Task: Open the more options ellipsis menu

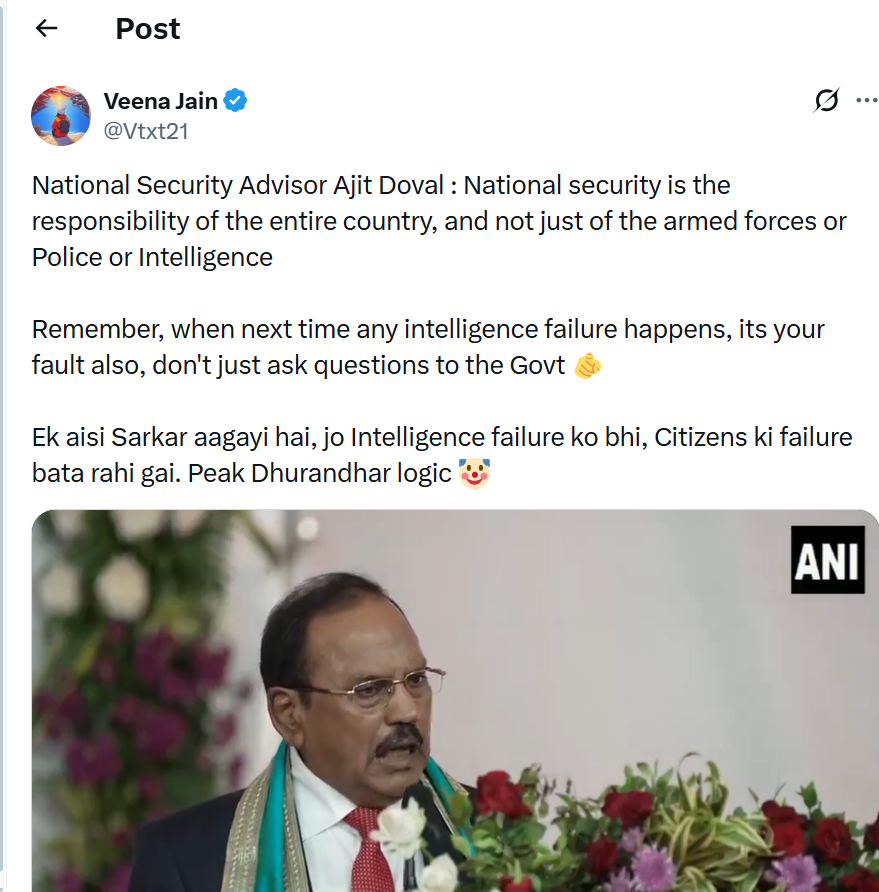Action: tap(866, 101)
